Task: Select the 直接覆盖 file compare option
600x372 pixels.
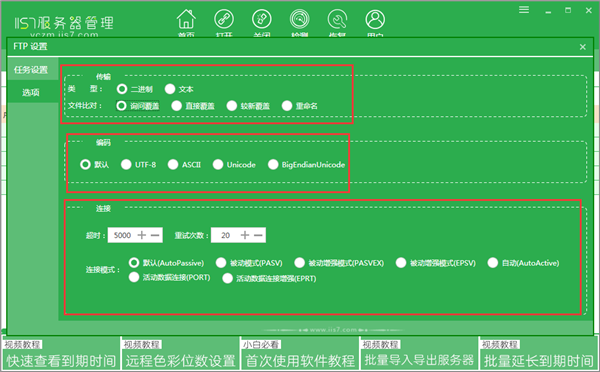Action: pyautogui.click(x=193, y=106)
